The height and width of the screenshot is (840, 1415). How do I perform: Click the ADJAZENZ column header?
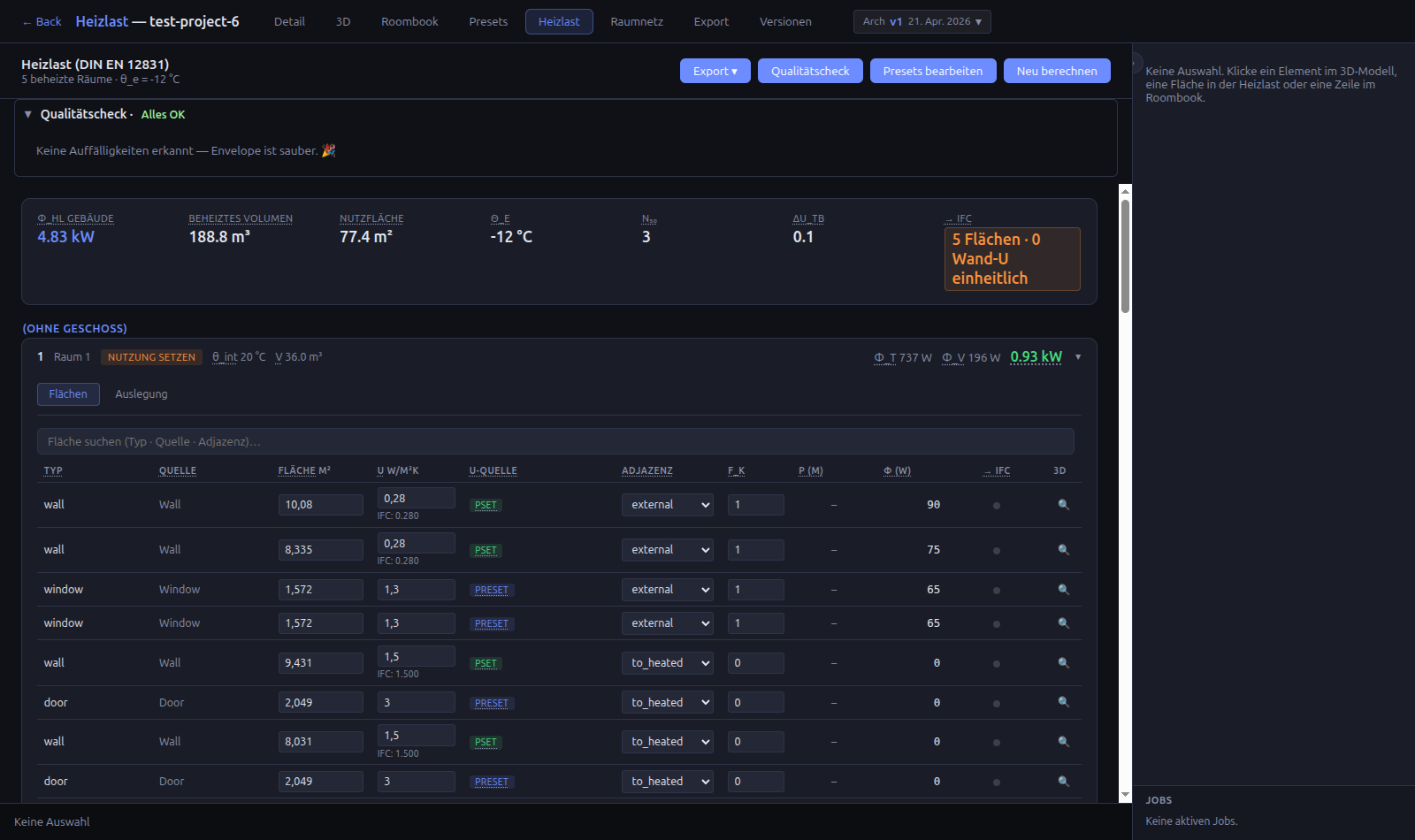[647, 470]
